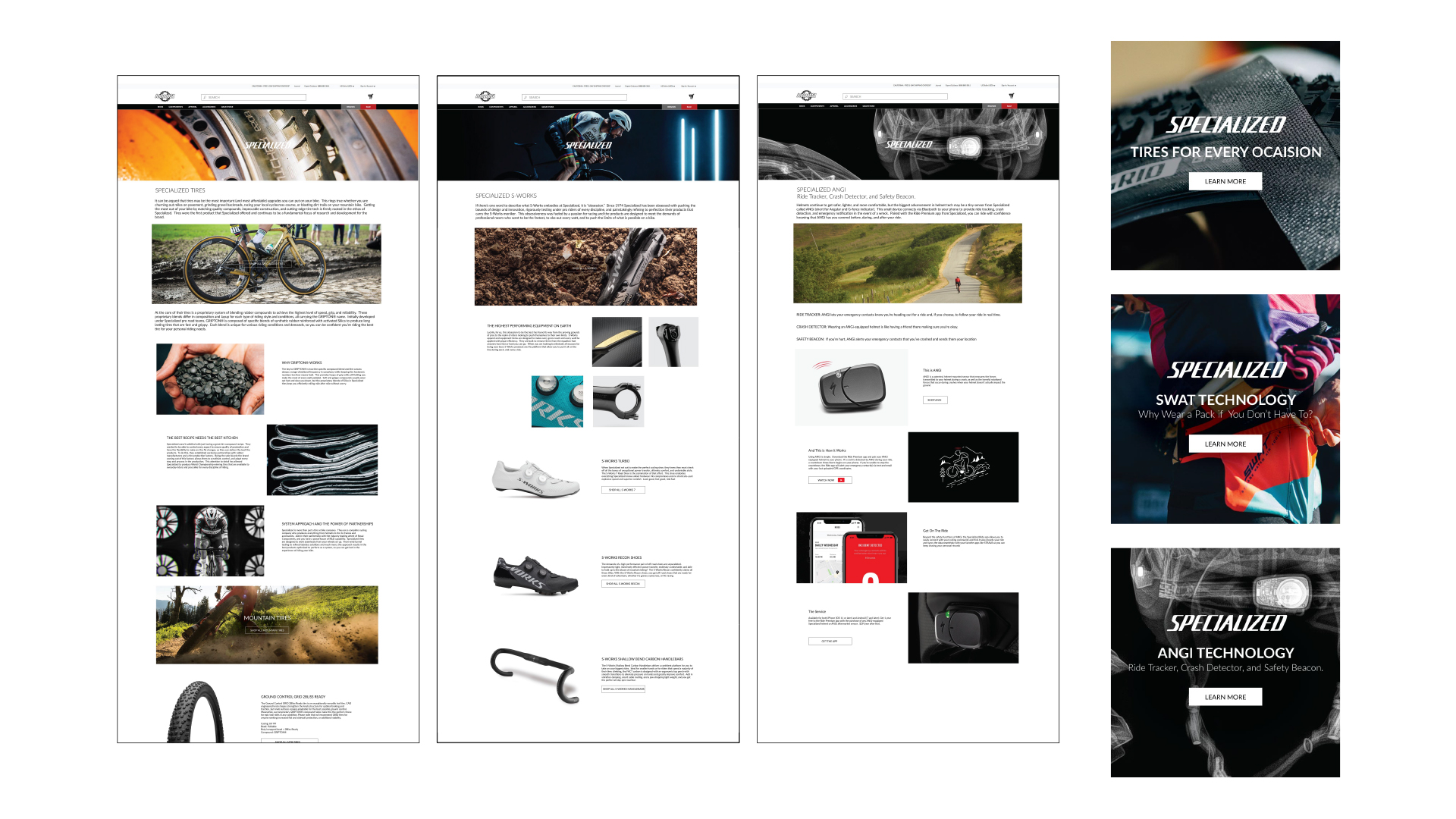Screen dimensions: 1456x819
Task: Open the Apparel menu on the S-Works page
Action: (513, 107)
